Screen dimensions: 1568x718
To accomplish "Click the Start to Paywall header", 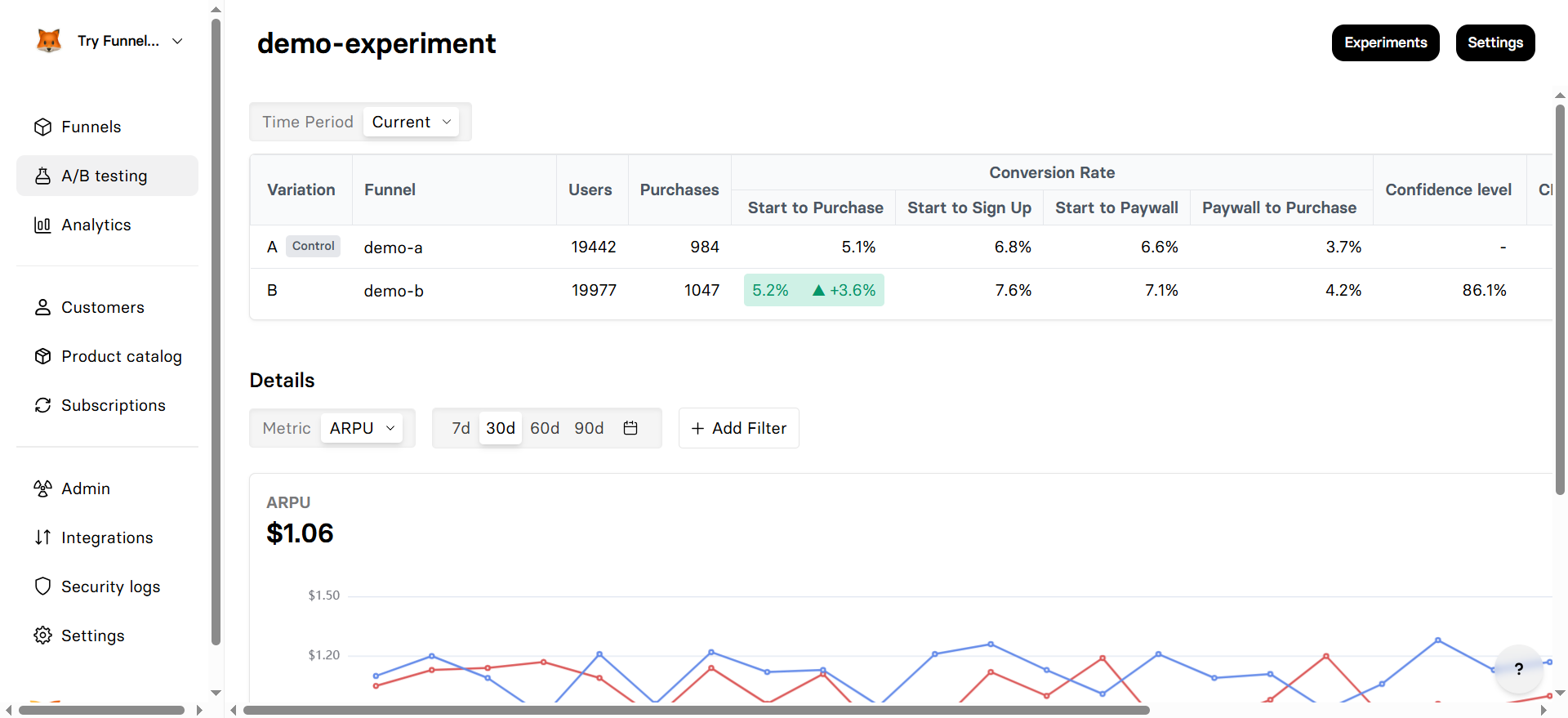I will click(1116, 207).
